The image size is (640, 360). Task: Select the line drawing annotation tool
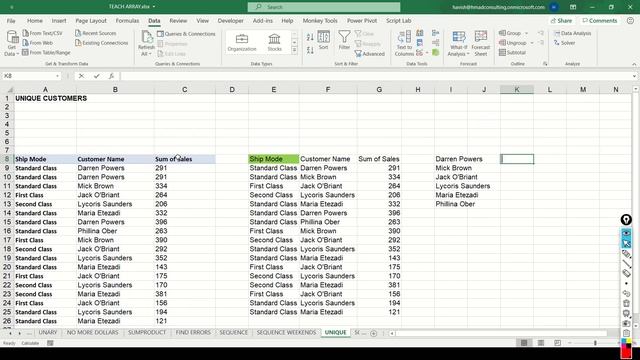point(627,264)
